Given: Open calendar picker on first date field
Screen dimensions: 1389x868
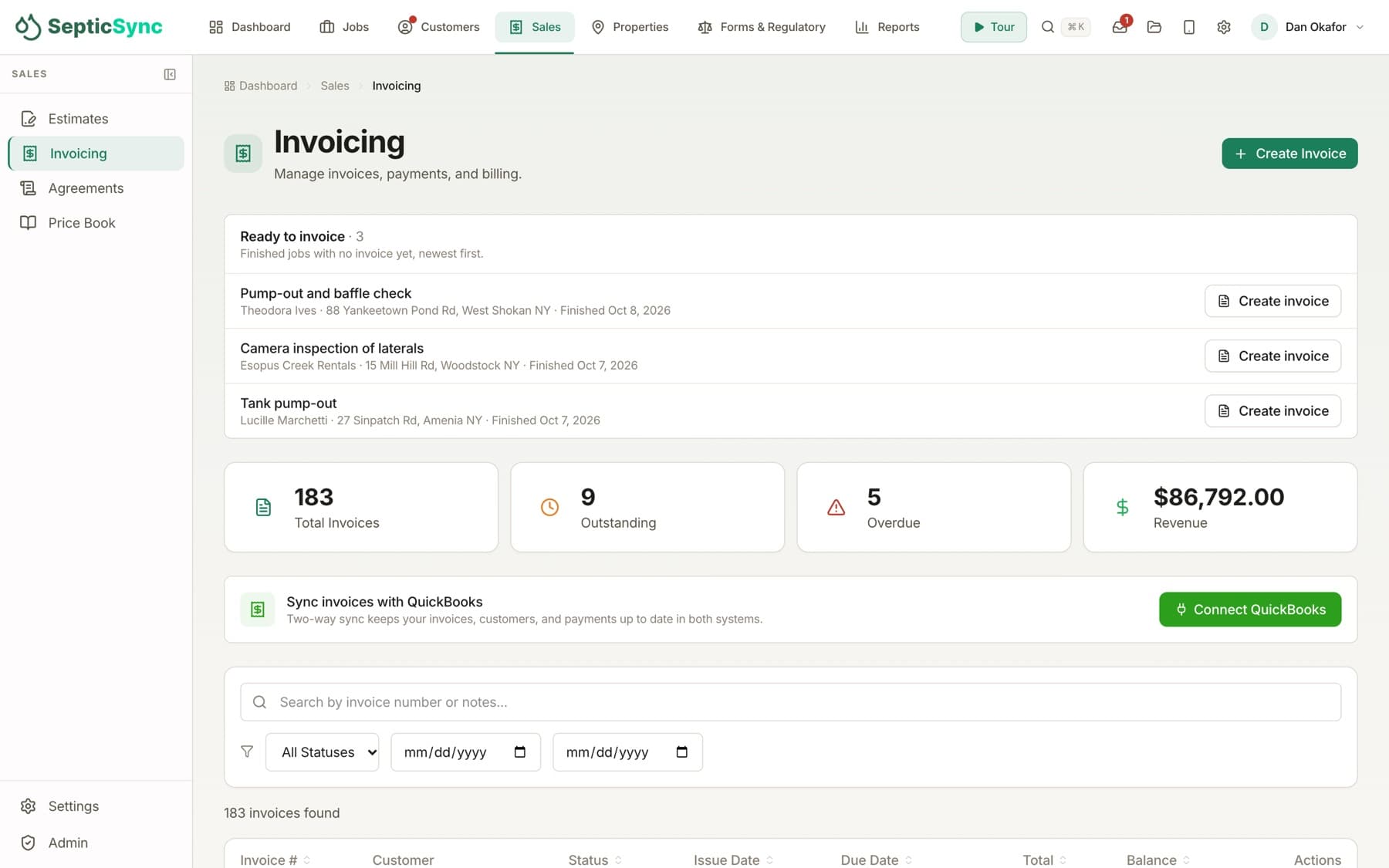Looking at the screenshot, I should coord(520,751).
